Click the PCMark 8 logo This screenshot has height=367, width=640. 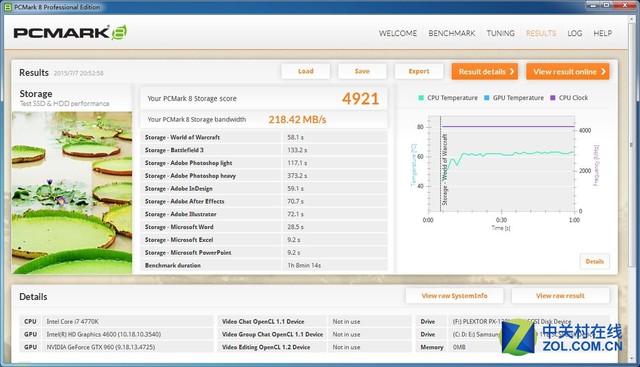pyautogui.click(x=70, y=33)
